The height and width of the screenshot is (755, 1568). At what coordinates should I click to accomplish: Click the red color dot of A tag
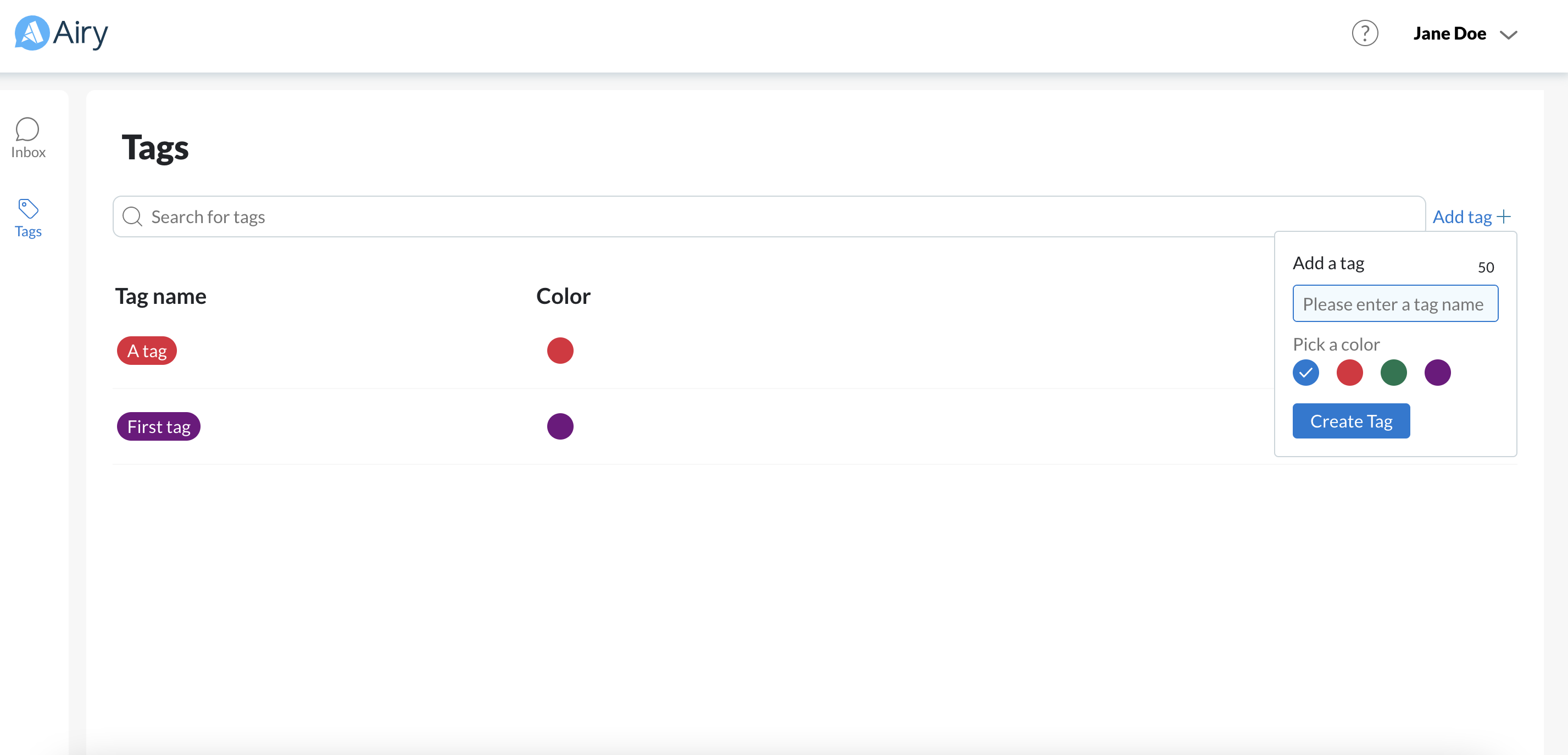[559, 351]
